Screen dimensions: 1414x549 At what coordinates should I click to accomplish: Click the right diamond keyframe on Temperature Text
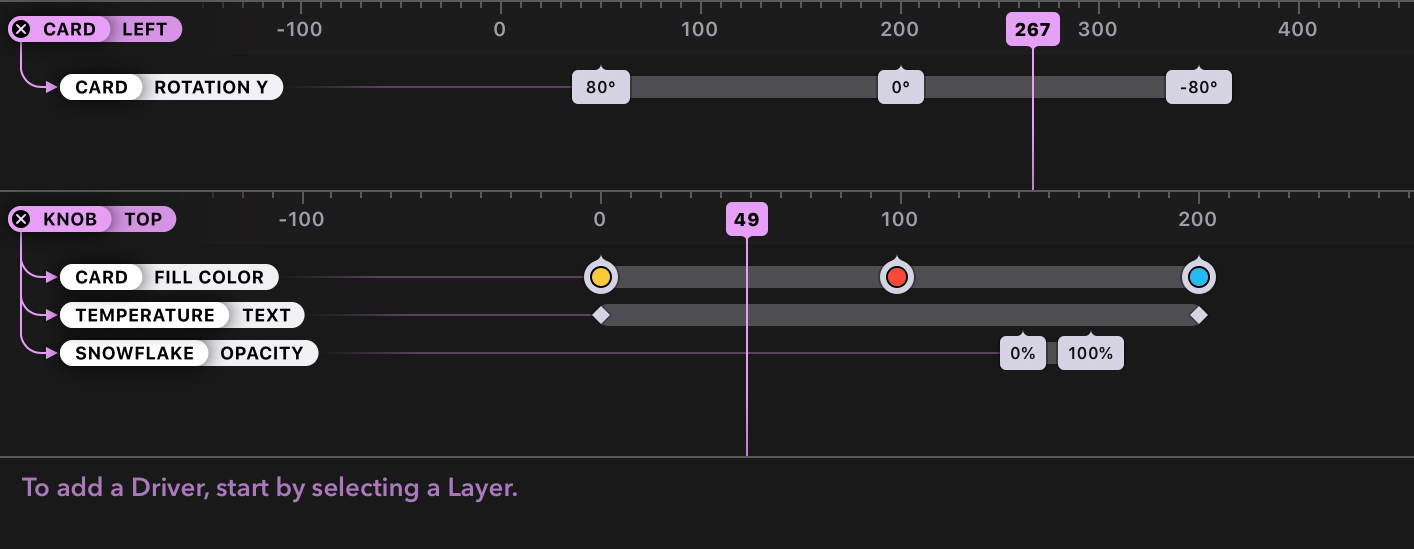(x=1199, y=315)
